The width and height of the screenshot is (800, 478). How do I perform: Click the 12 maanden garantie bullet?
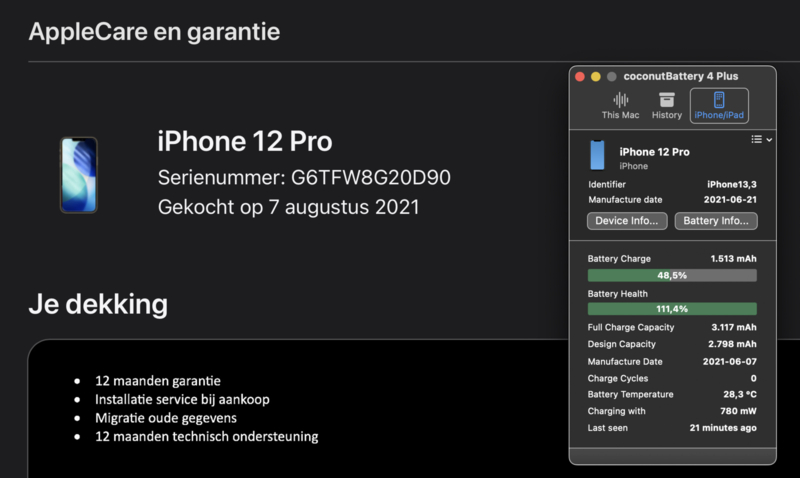pos(158,381)
